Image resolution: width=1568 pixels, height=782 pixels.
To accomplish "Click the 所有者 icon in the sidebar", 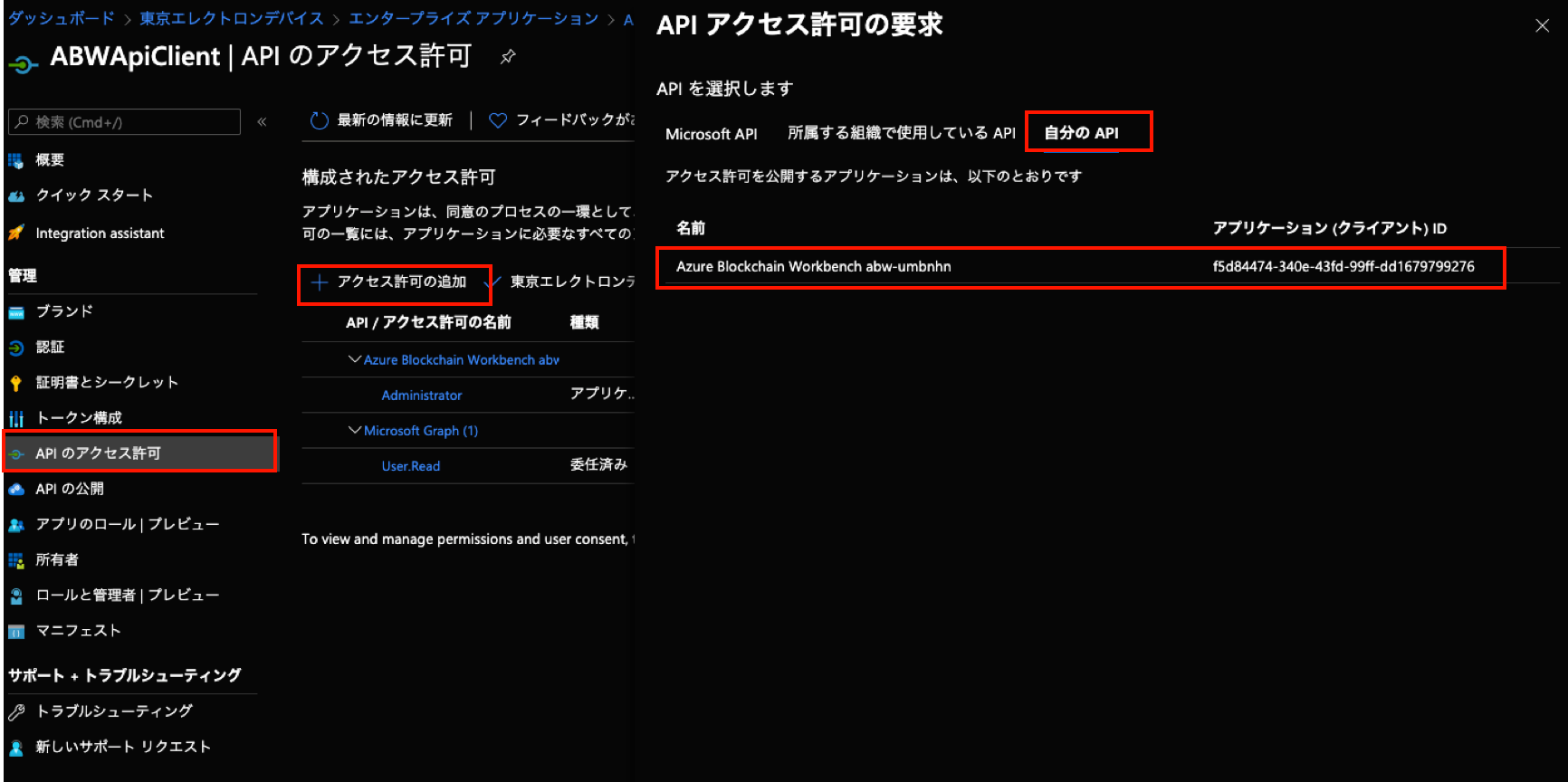I will (16, 560).
